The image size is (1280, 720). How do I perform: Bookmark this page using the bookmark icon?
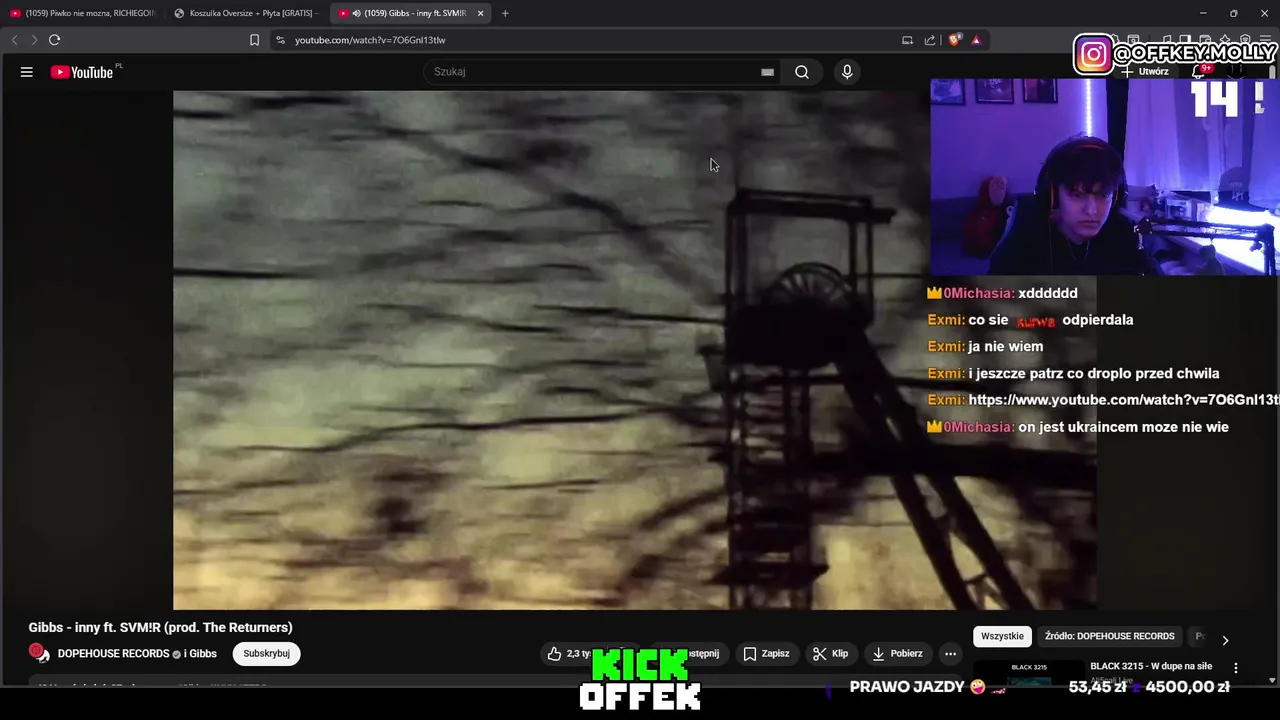tap(254, 40)
